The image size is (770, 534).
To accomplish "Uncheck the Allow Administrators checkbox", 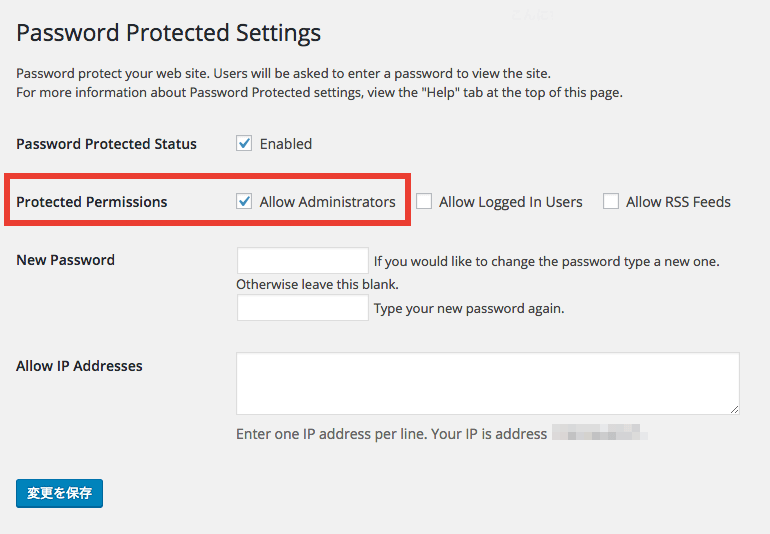I will pyautogui.click(x=244, y=201).
